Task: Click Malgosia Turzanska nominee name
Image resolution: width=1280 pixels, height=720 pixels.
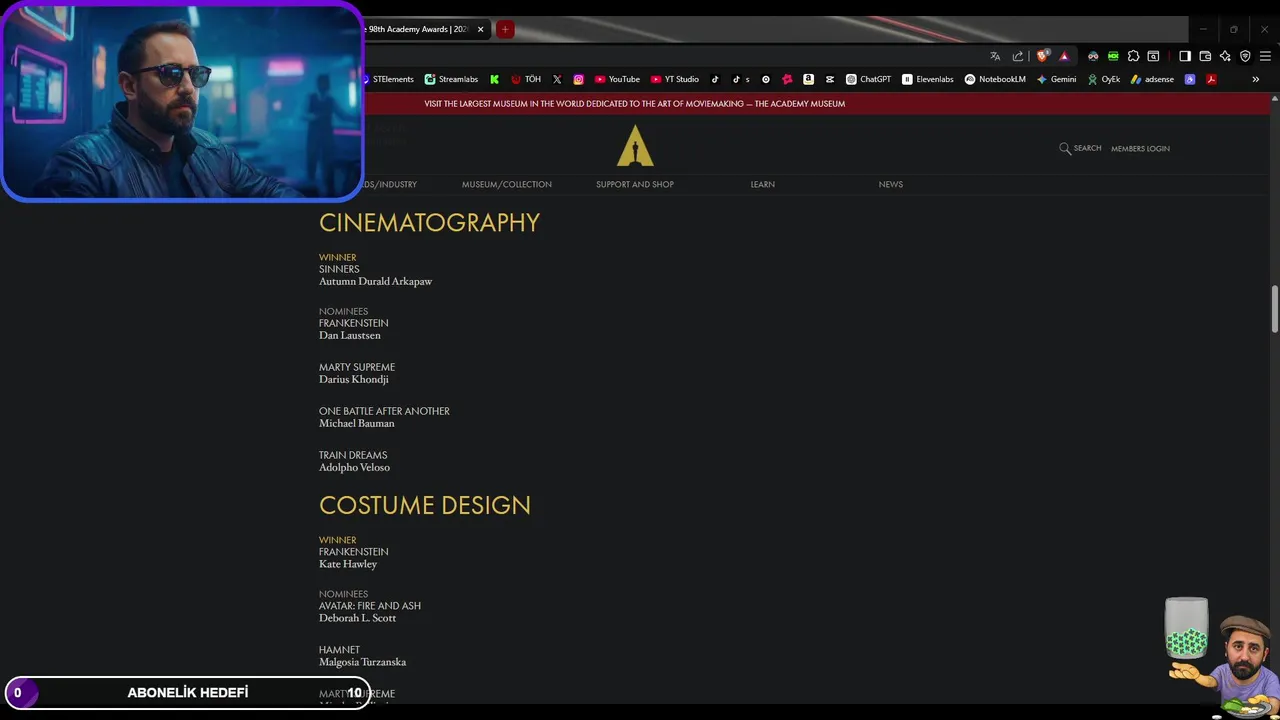Action: click(362, 662)
